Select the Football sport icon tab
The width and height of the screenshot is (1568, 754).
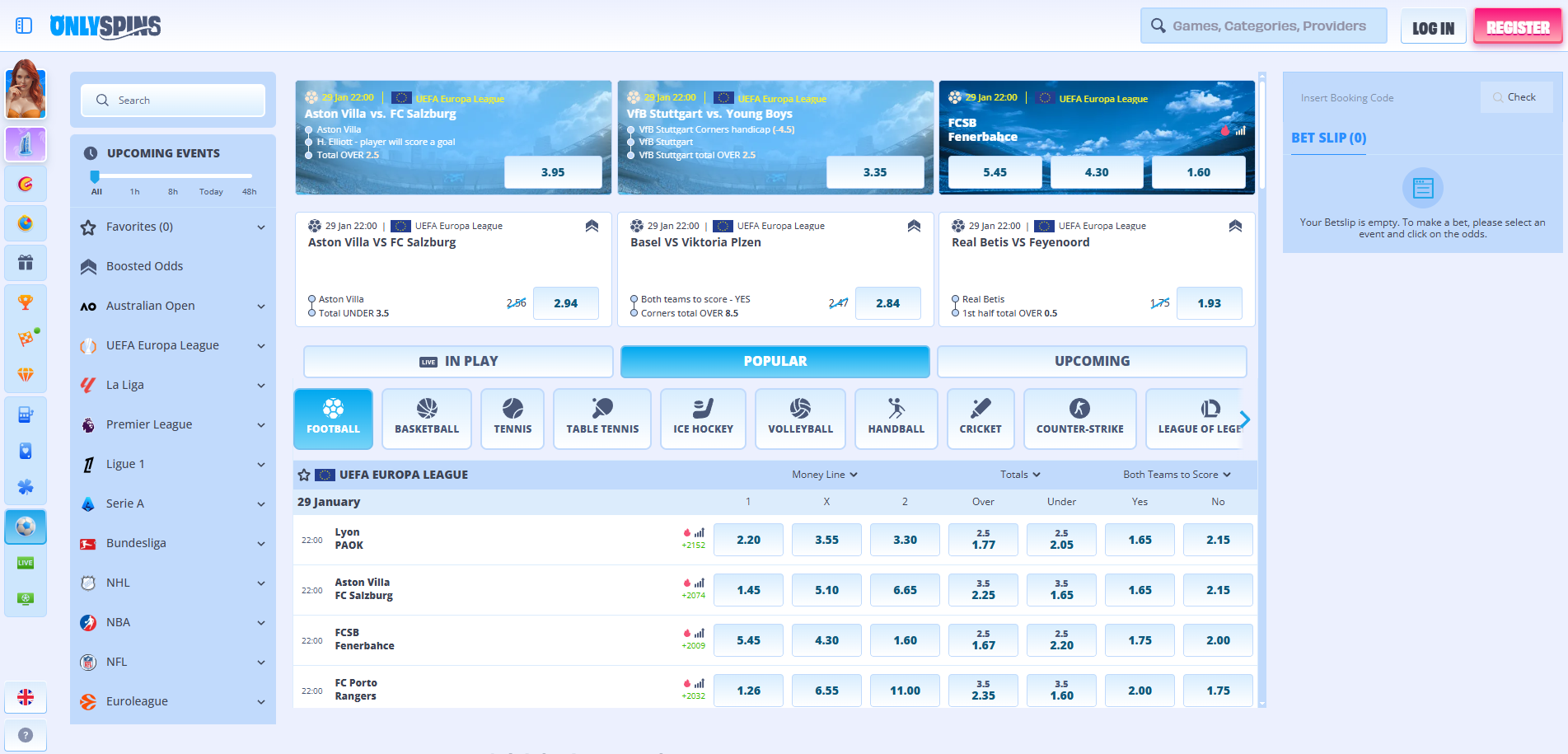pos(333,419)
